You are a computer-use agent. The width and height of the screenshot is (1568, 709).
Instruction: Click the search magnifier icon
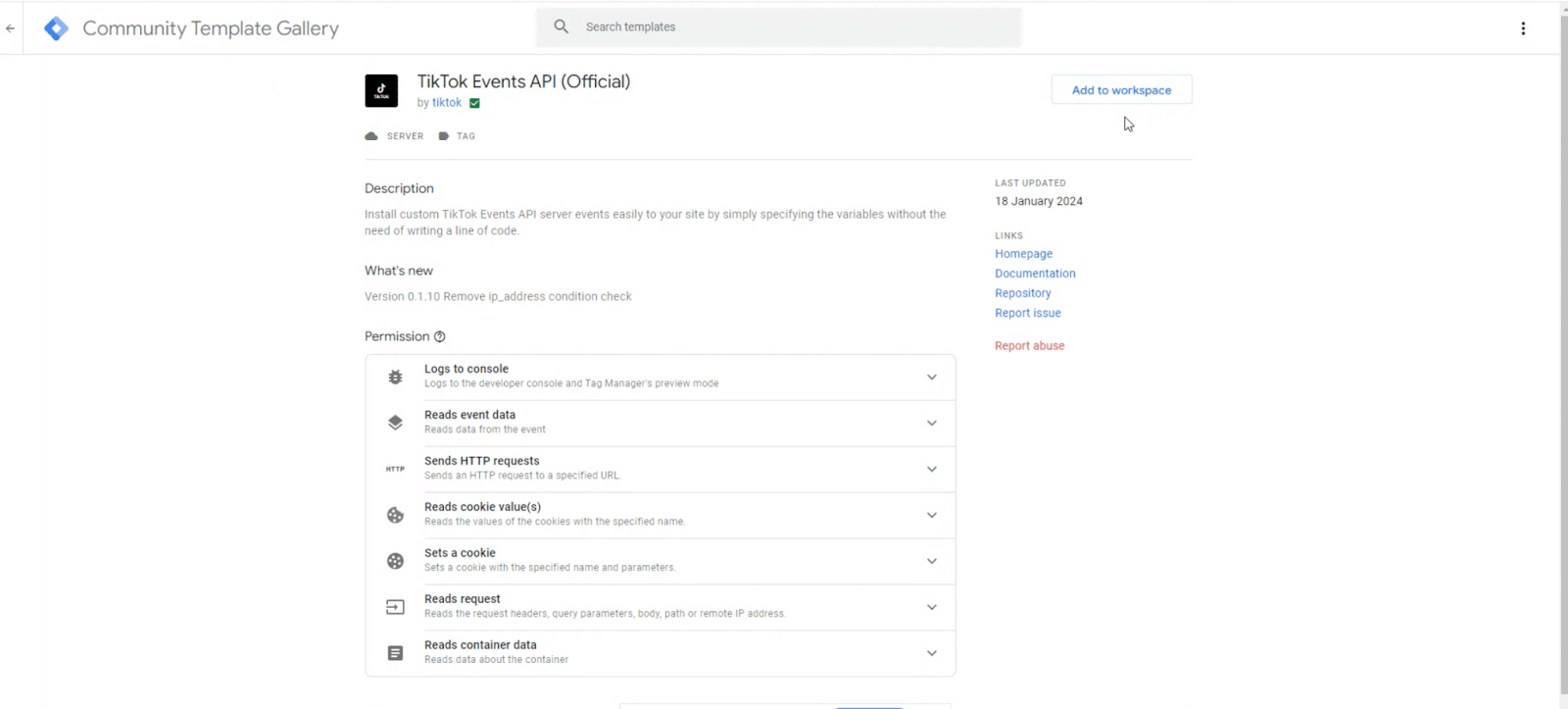point(561,26)
